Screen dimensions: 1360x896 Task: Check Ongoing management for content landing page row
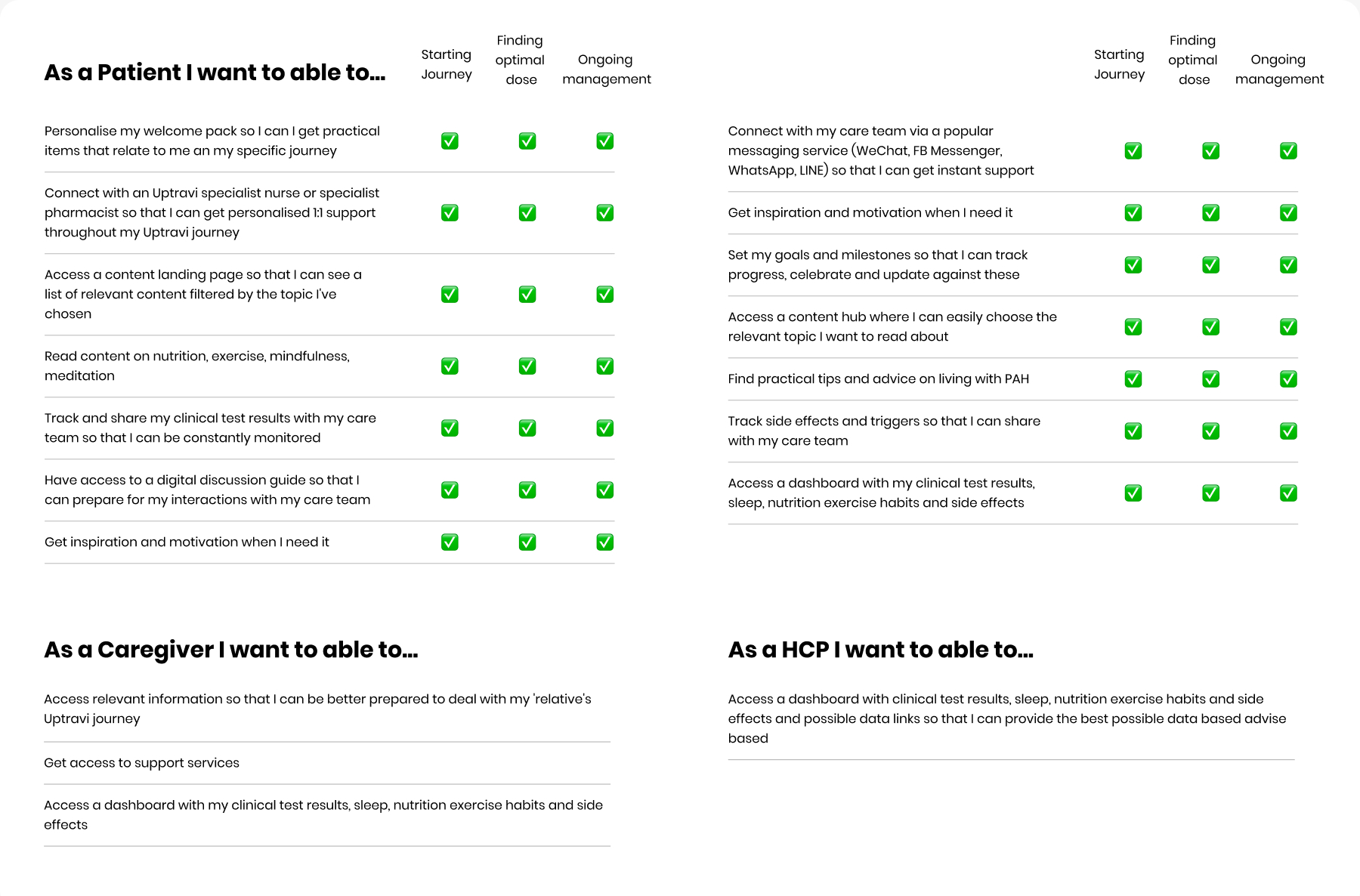coord(605,295)
